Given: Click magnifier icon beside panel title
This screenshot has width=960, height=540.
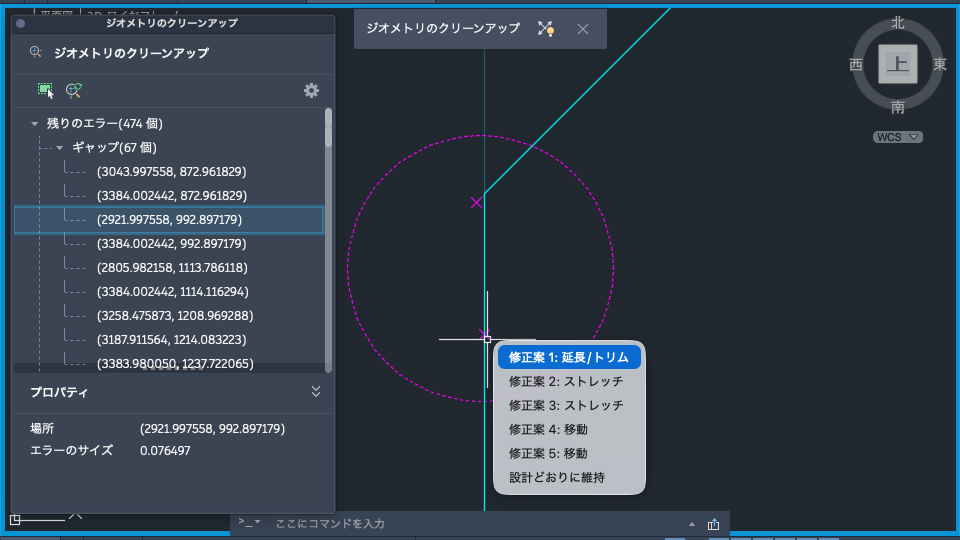Looking at the screenshot, I should [x=36, y=52].
